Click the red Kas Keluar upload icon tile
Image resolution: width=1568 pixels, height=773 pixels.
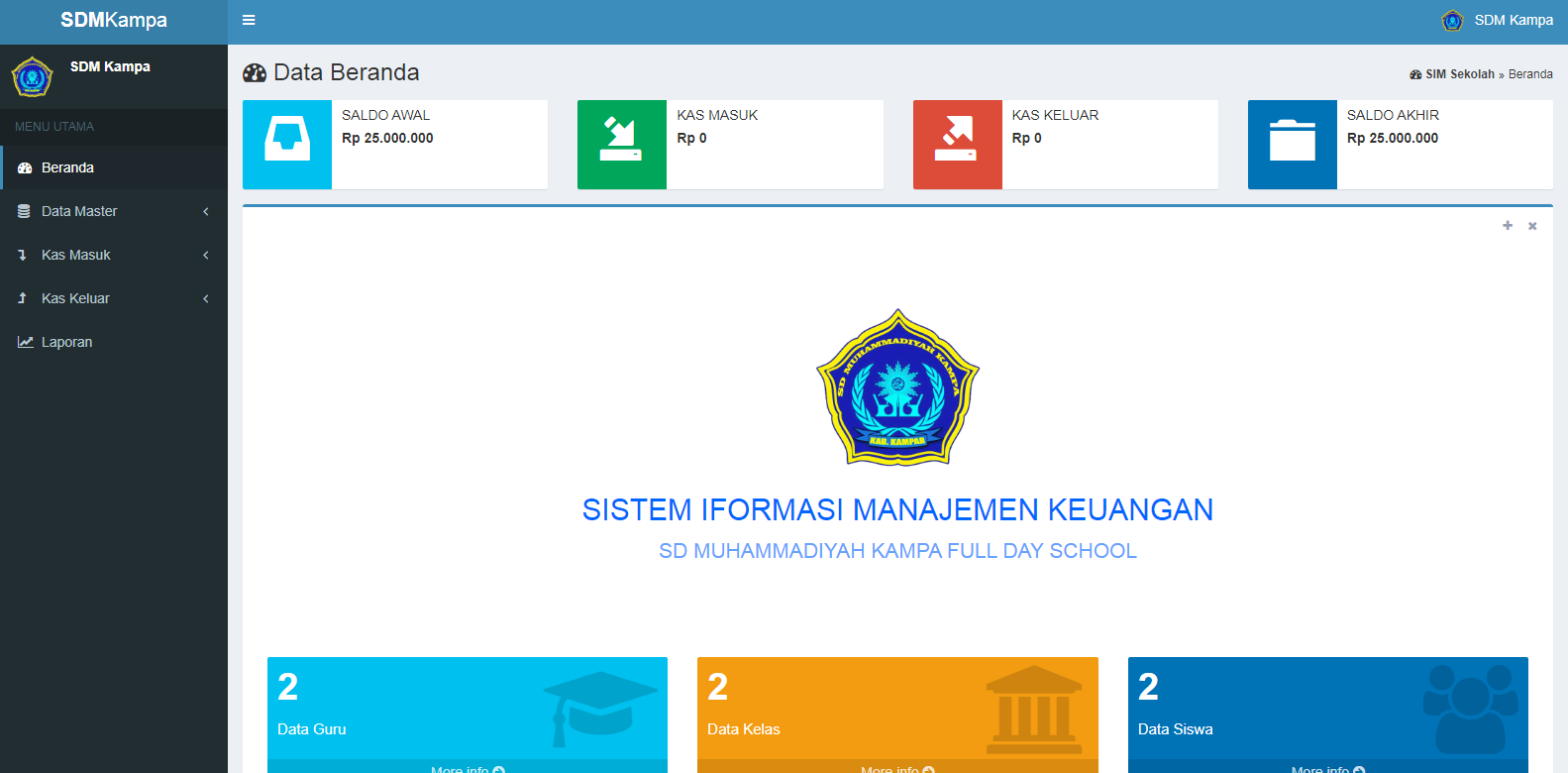click(x=958, y=145)
